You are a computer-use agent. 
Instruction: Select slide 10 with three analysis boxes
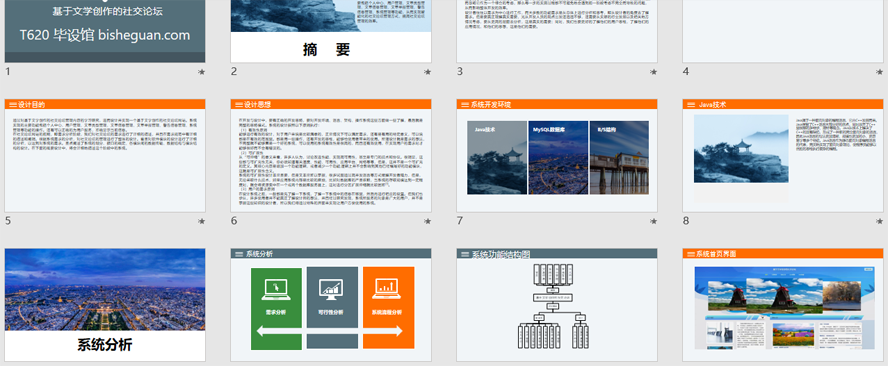(x=331, y=305)
